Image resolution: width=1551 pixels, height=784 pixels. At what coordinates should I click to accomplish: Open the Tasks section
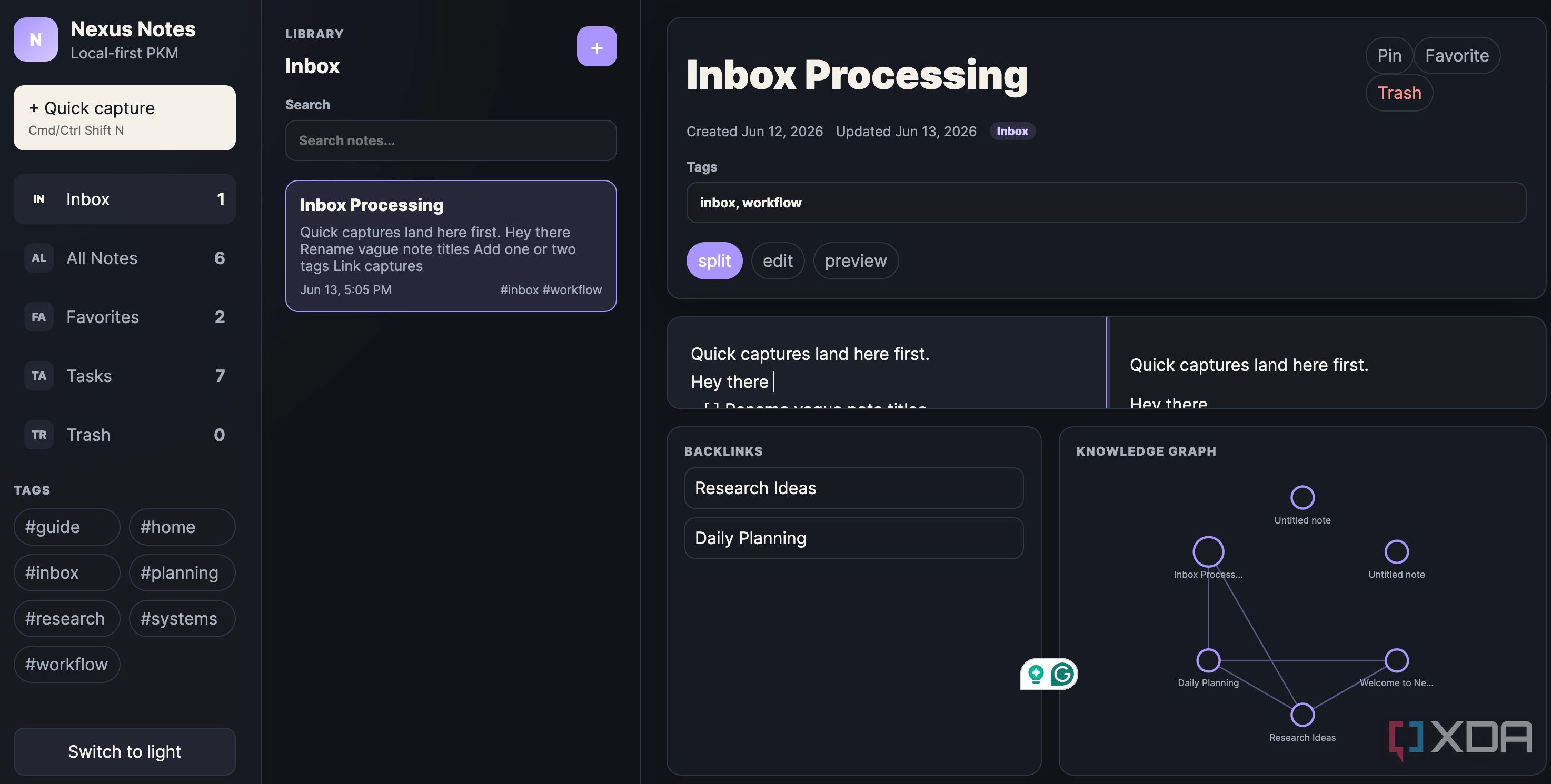[x=125, y=376]
